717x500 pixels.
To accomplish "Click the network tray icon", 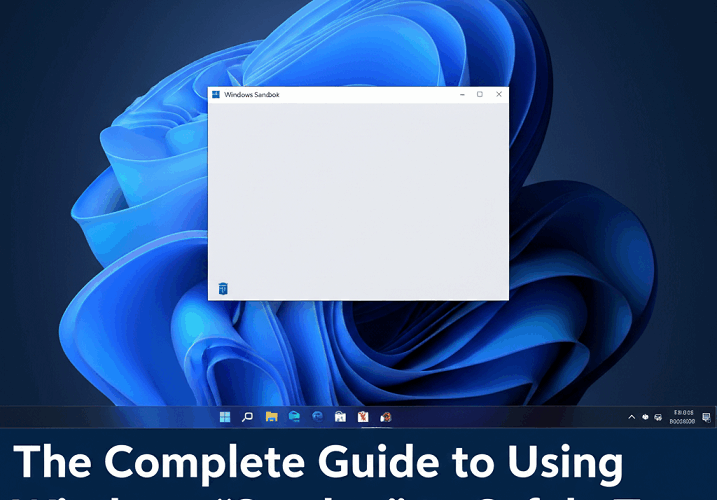I will (658, 417).
